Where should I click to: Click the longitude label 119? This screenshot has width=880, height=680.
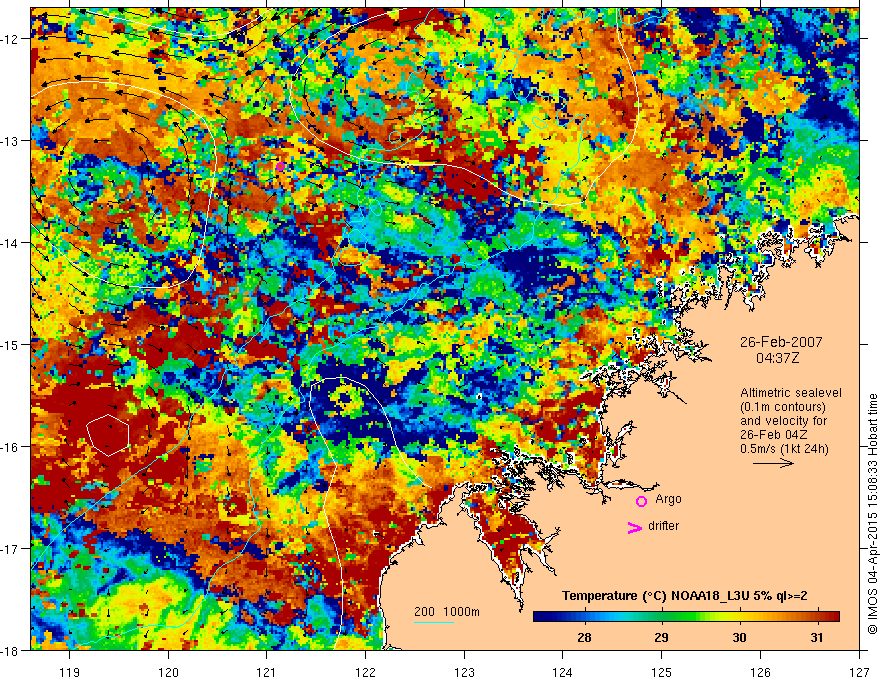pyautogui.click(x=70, y=672)
